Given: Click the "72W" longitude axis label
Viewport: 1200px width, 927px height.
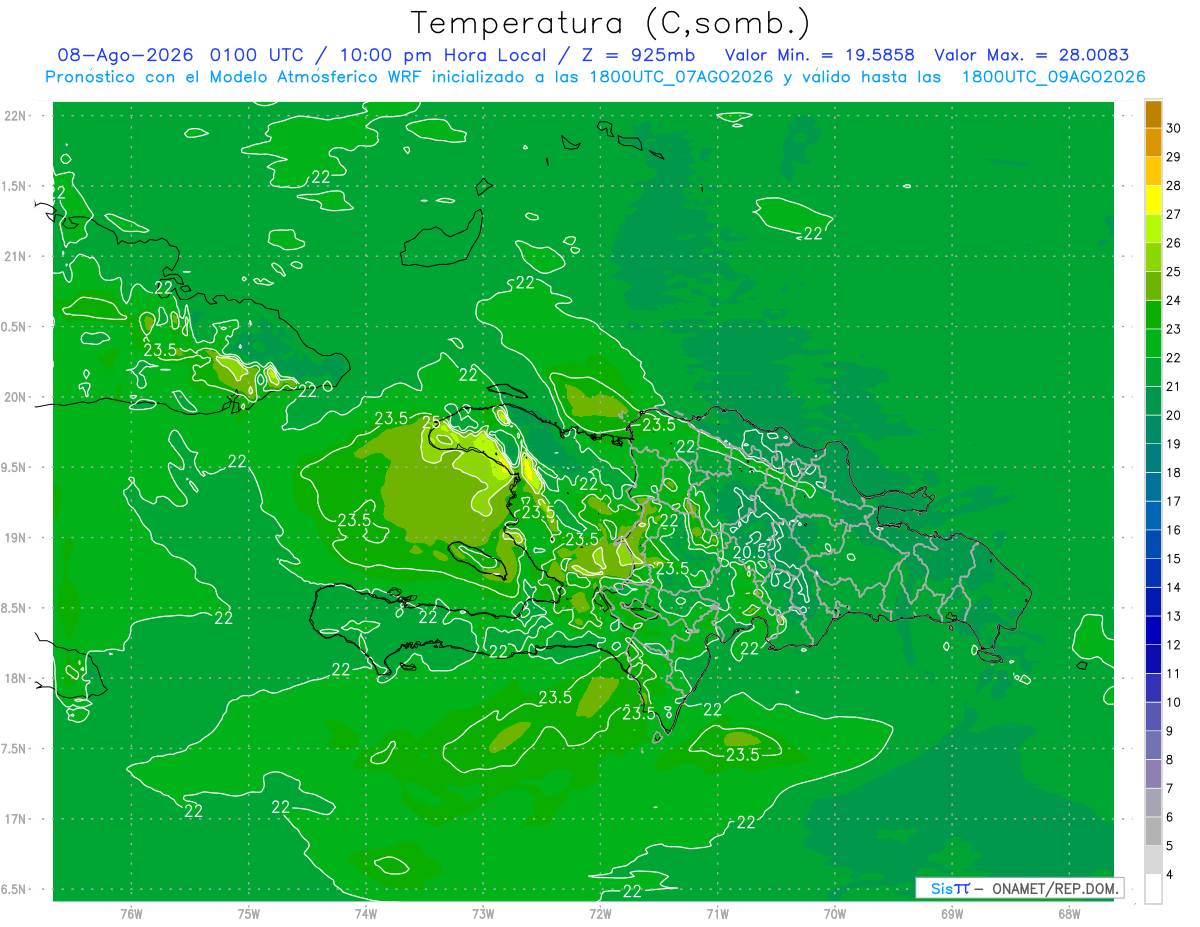Looking at the screenshot, I should tap(600, 914).
